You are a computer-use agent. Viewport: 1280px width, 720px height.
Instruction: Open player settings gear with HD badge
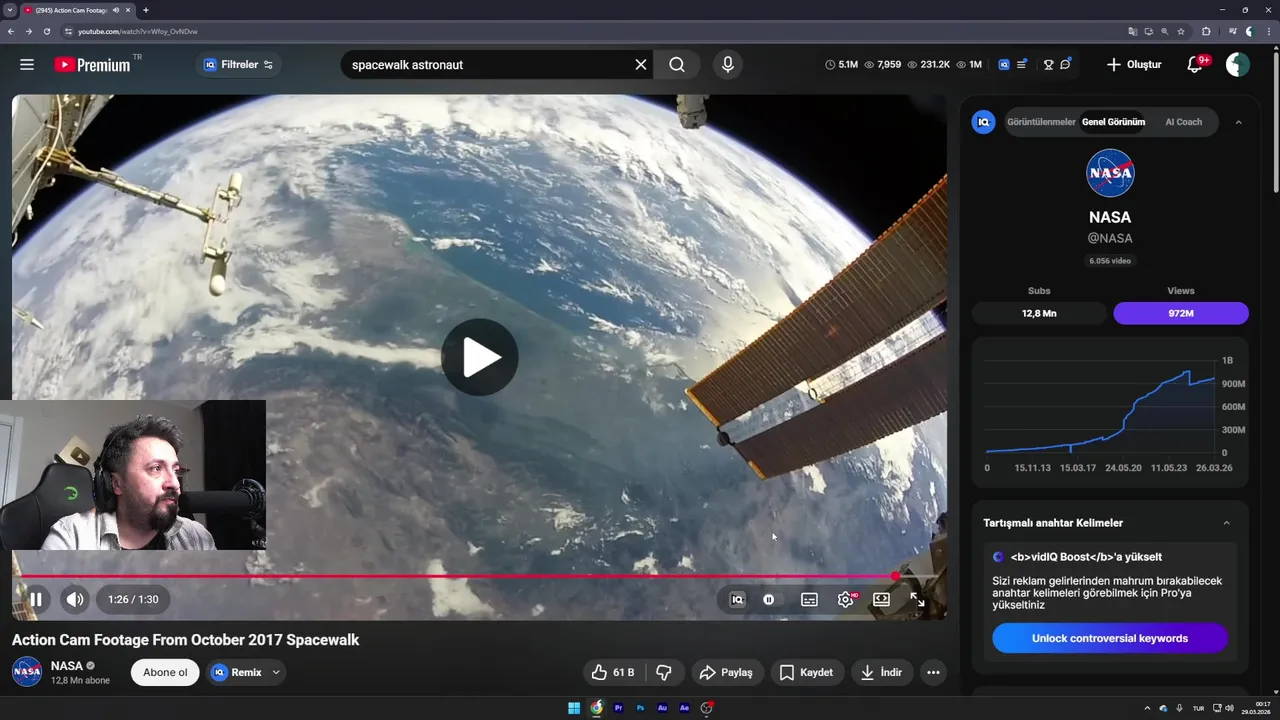pos(846,600)
